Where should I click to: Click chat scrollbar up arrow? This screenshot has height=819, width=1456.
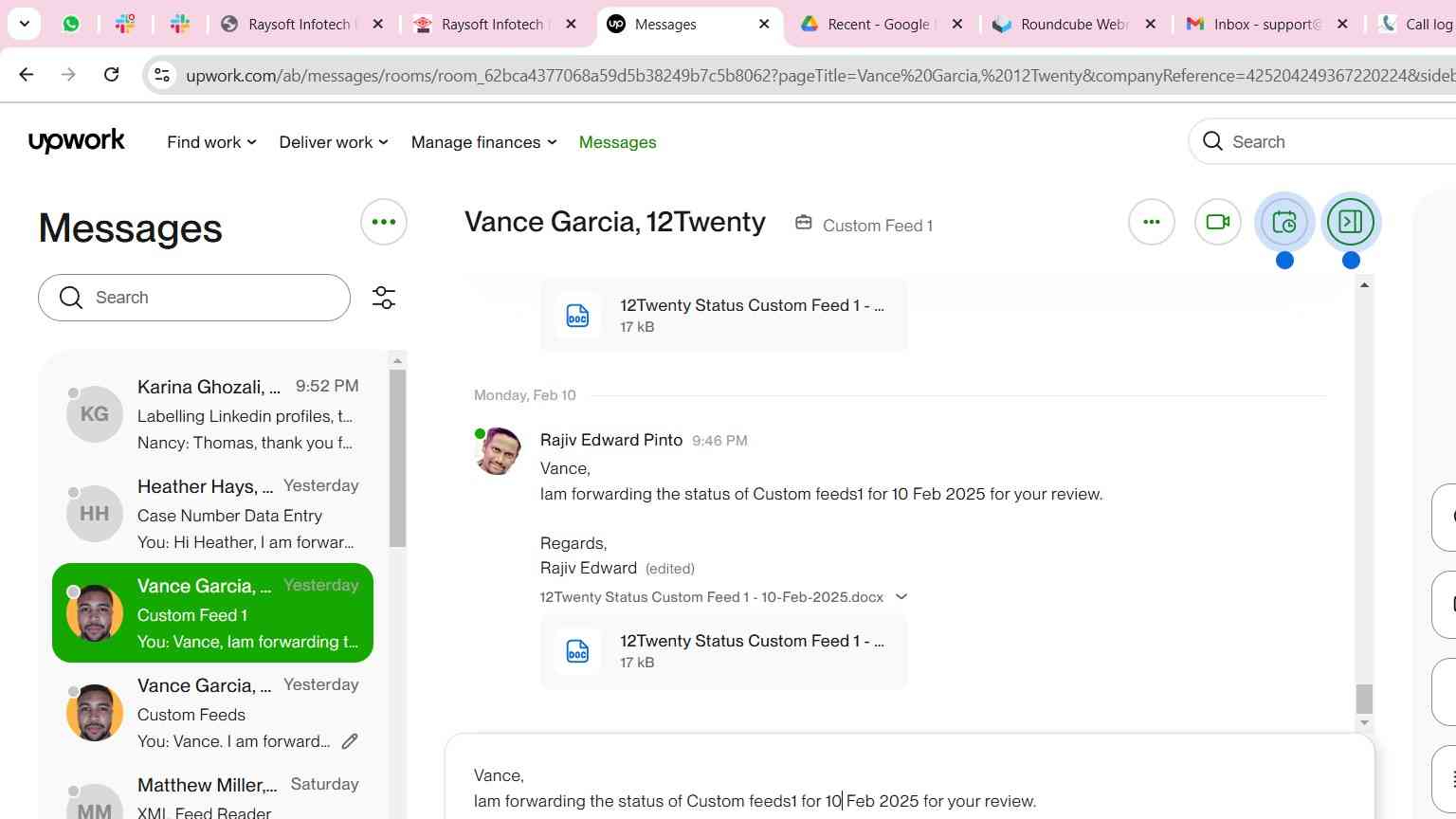coord(1364,284)
